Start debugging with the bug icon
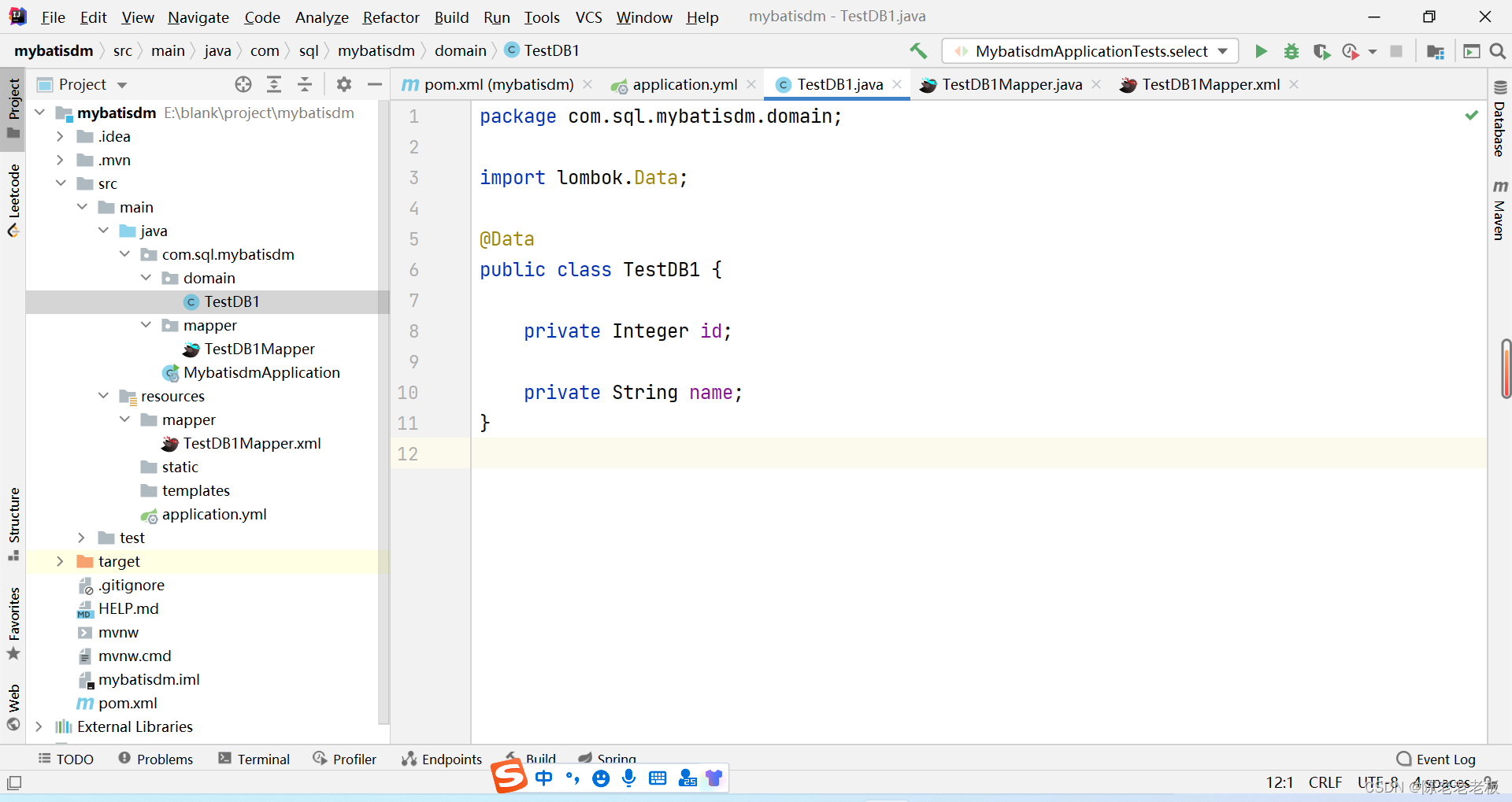1512x802 pixels. tap(1291, 51)
